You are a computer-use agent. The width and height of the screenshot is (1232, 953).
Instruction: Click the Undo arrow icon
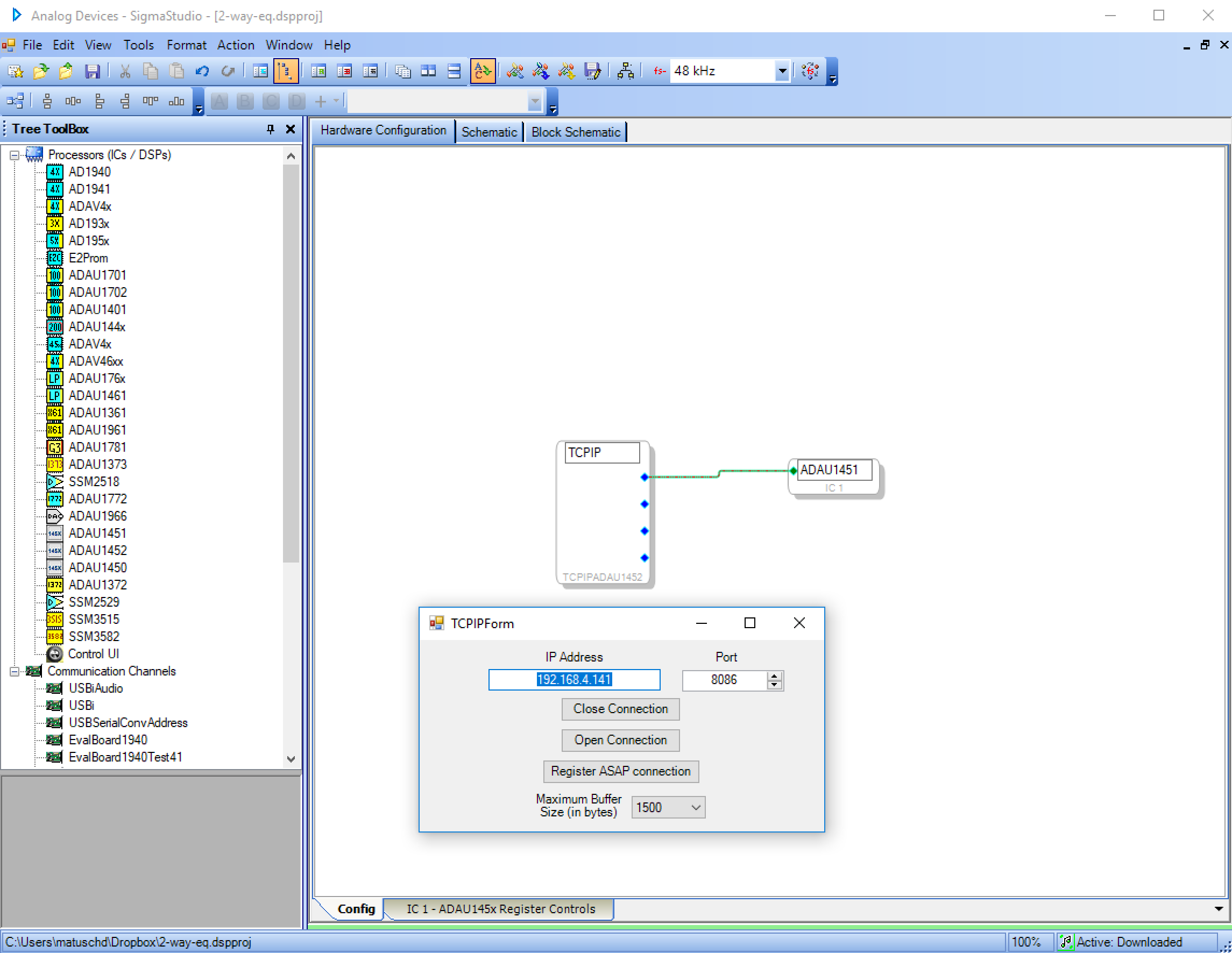(x=202, y=71)
